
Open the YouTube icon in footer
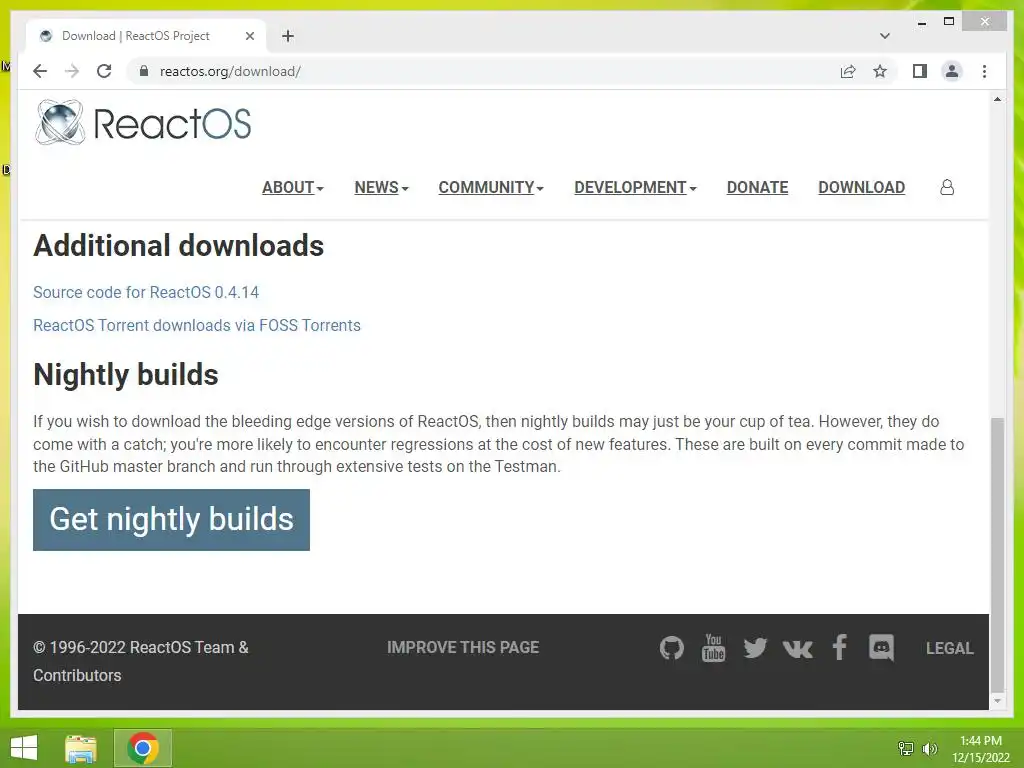click(x=713, y=648)
